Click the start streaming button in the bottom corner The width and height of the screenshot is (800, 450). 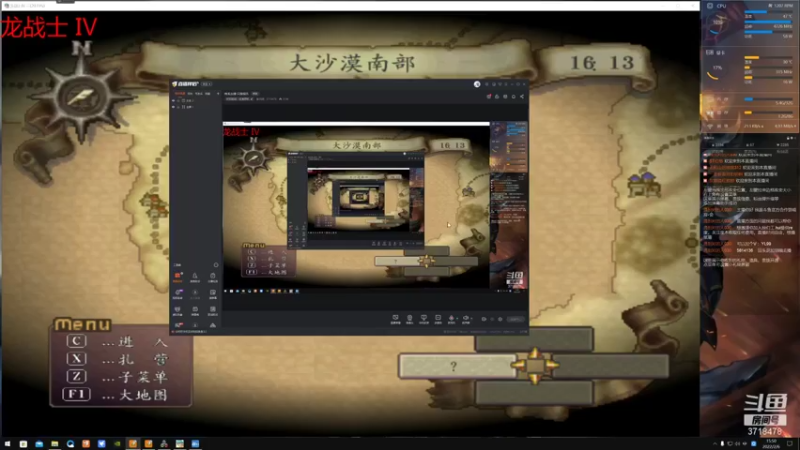point(515,319)
